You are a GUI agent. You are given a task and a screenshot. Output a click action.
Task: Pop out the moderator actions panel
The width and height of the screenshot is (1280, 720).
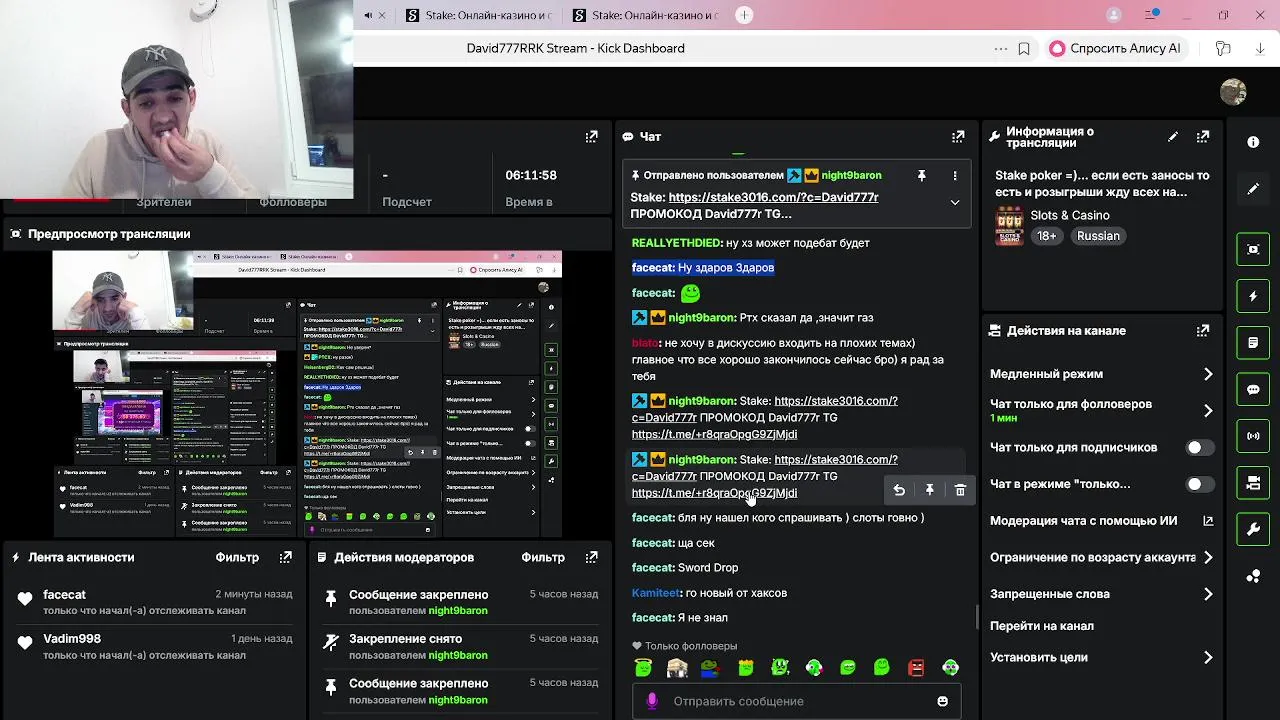click(x=592, y=557)
